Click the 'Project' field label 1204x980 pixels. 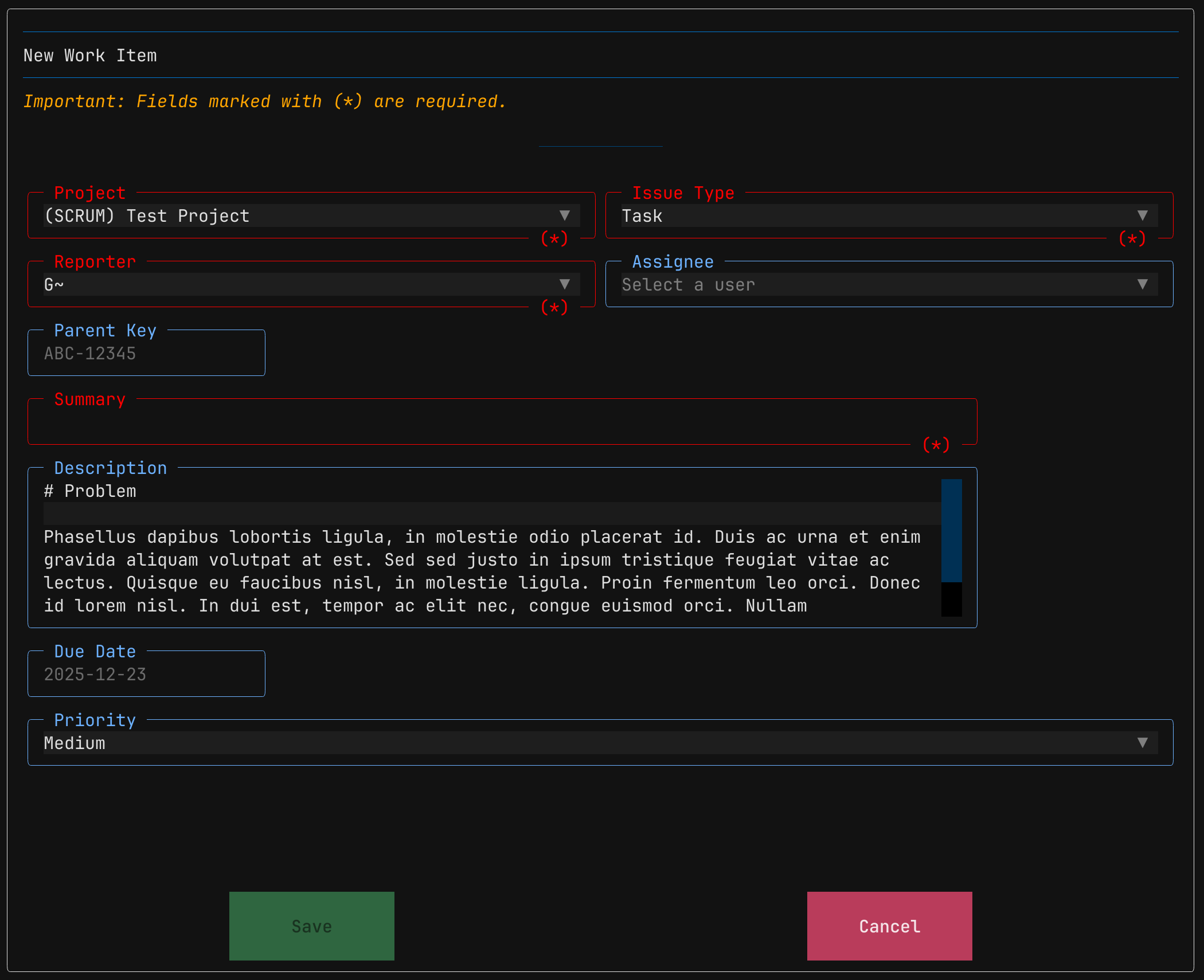pyautogui.click(x=90, y=193)
